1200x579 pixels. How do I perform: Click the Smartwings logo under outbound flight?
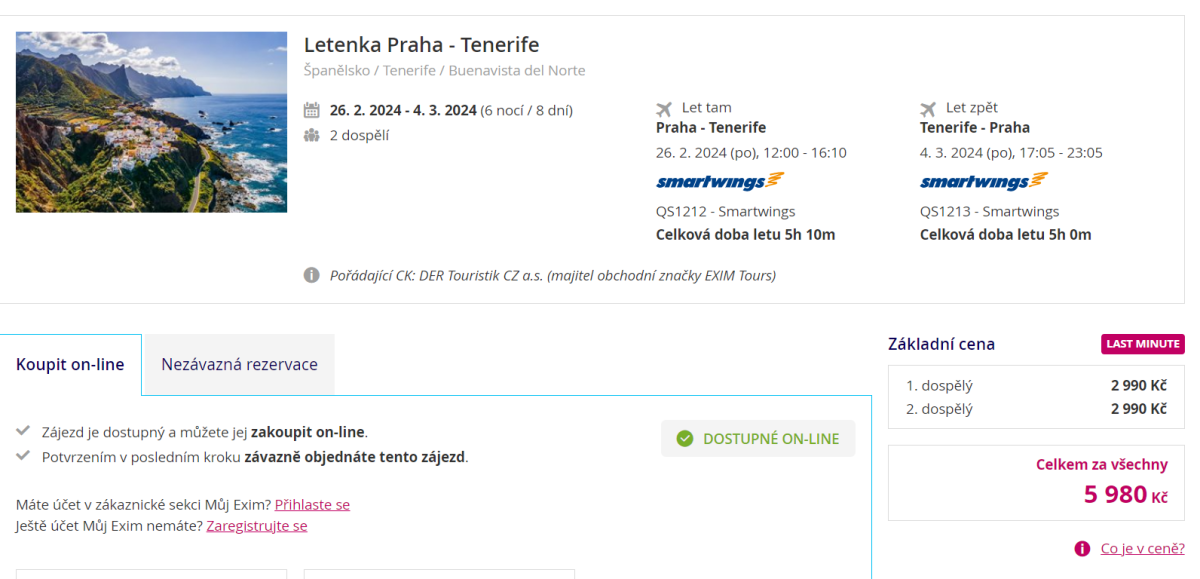720,181
